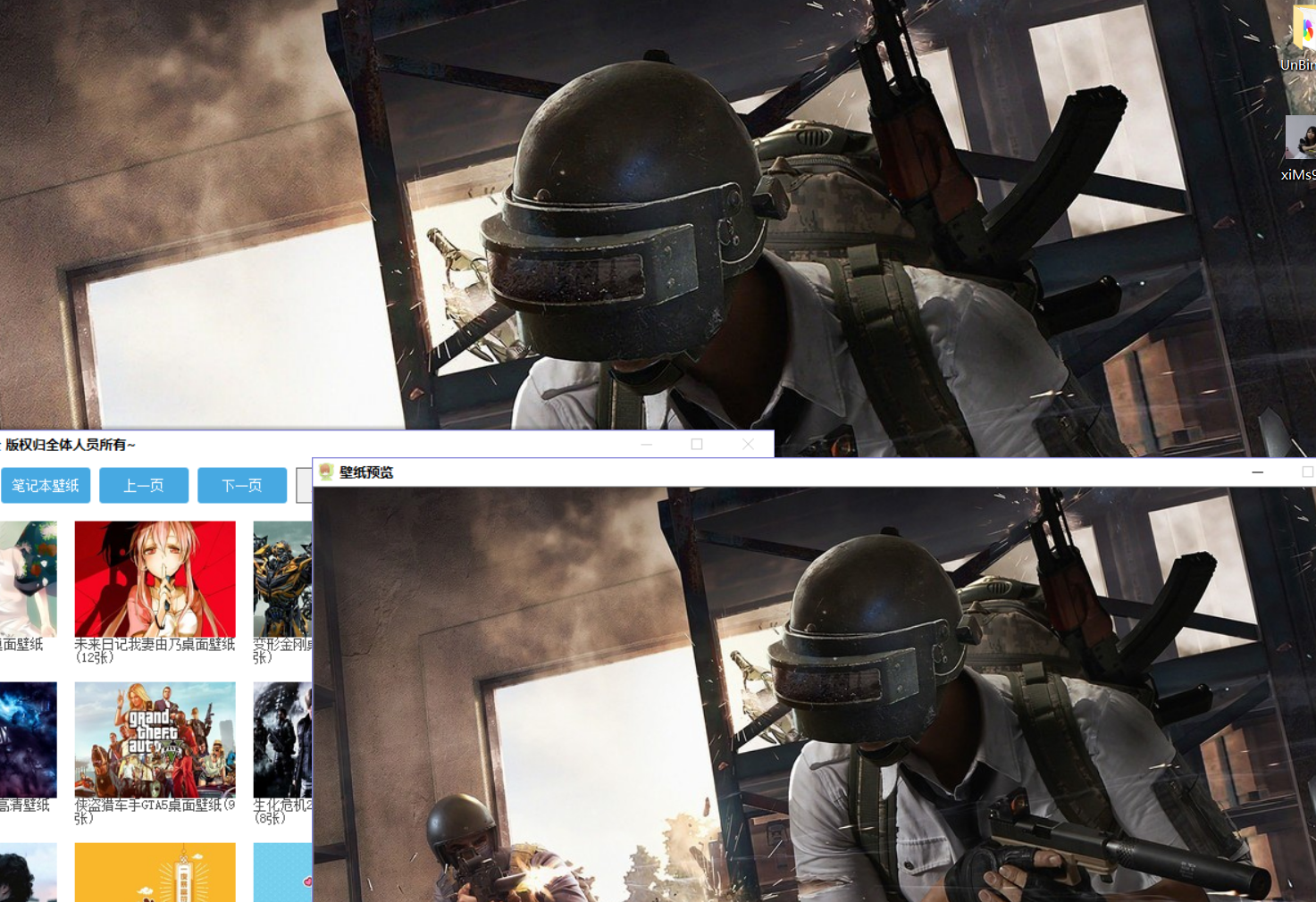Click the previewed PUBG wallpaper image

point(814,694)
